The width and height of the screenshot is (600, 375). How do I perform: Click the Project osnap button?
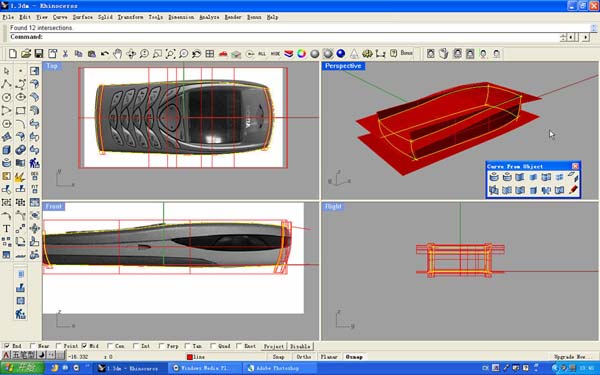(274, 346)
